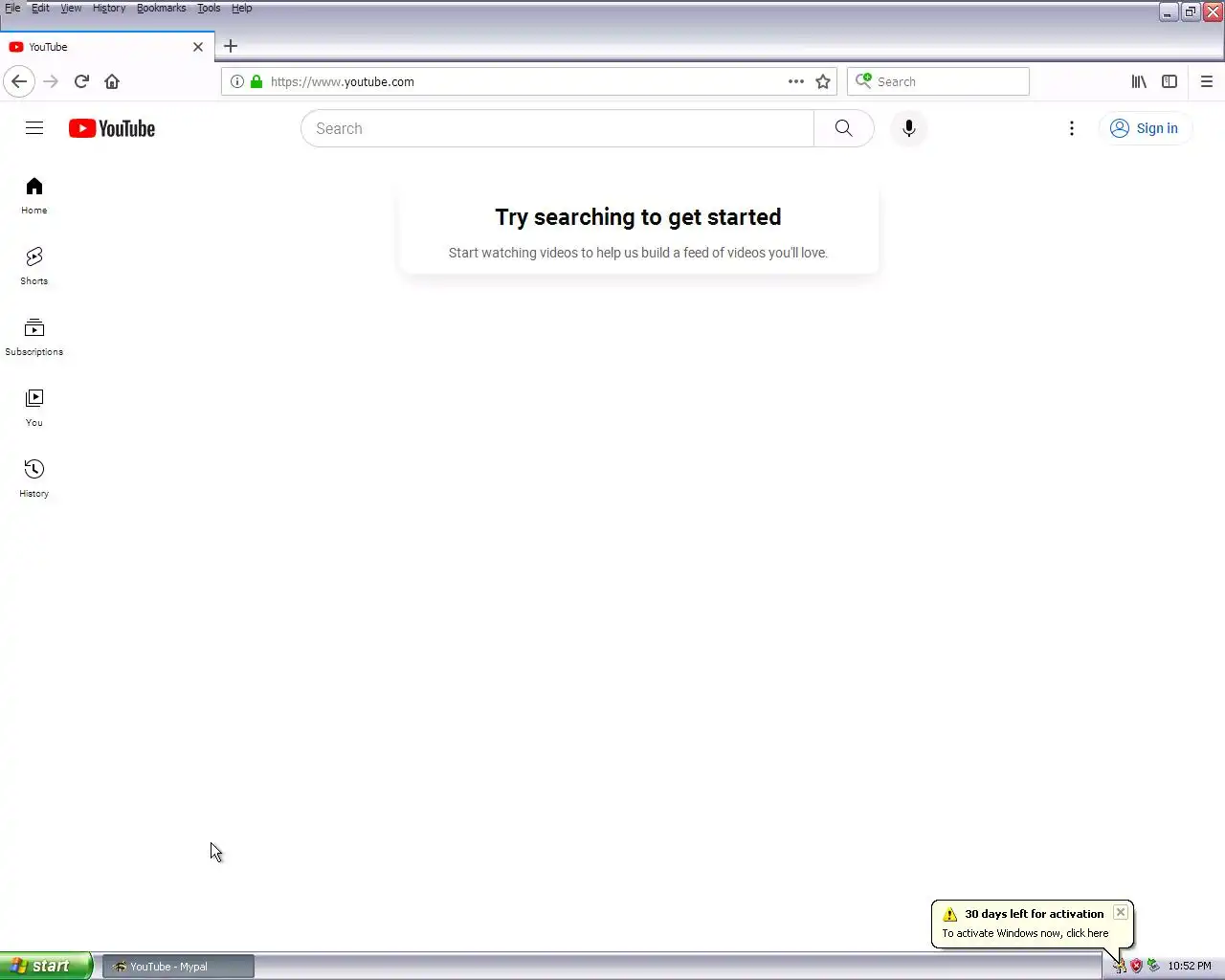Open History in the YouTube sidebar
Image resolution: width=1225 pixels, height=980 pixels.
pyautogui.click(x=34, y=479)
